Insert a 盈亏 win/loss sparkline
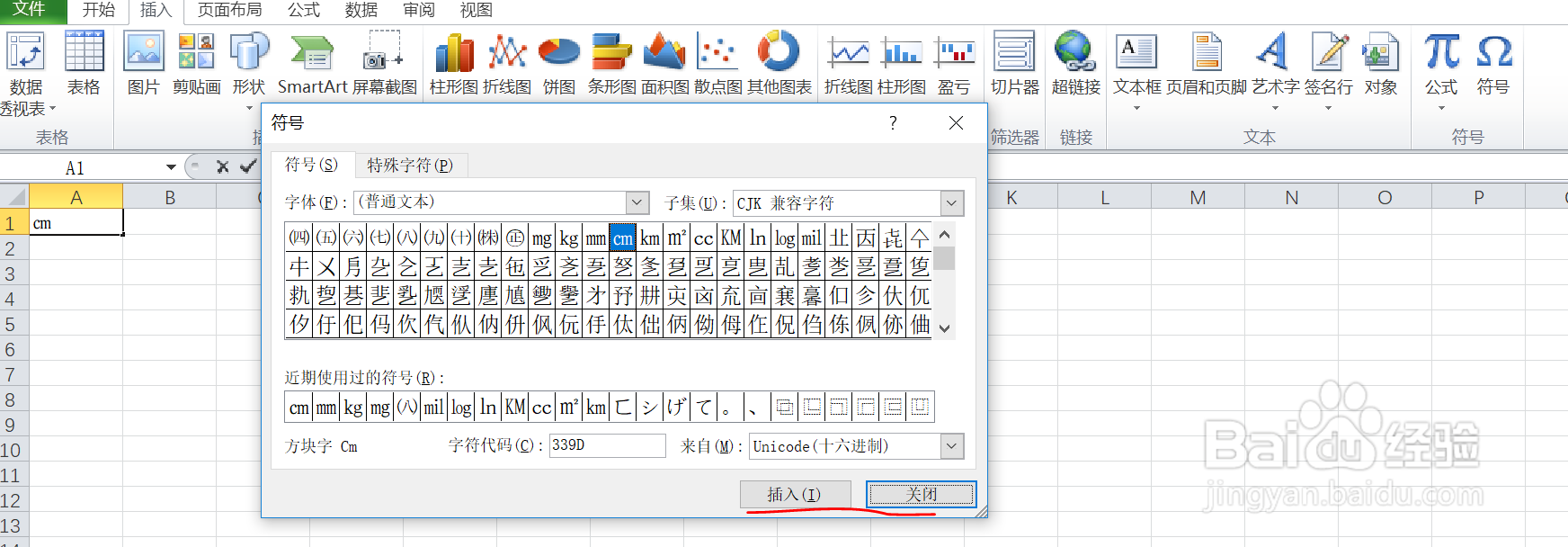 point(954,63)
